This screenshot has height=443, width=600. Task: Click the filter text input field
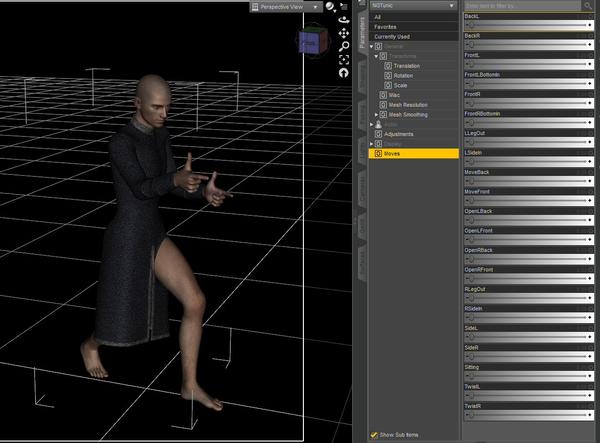[522, 6]
